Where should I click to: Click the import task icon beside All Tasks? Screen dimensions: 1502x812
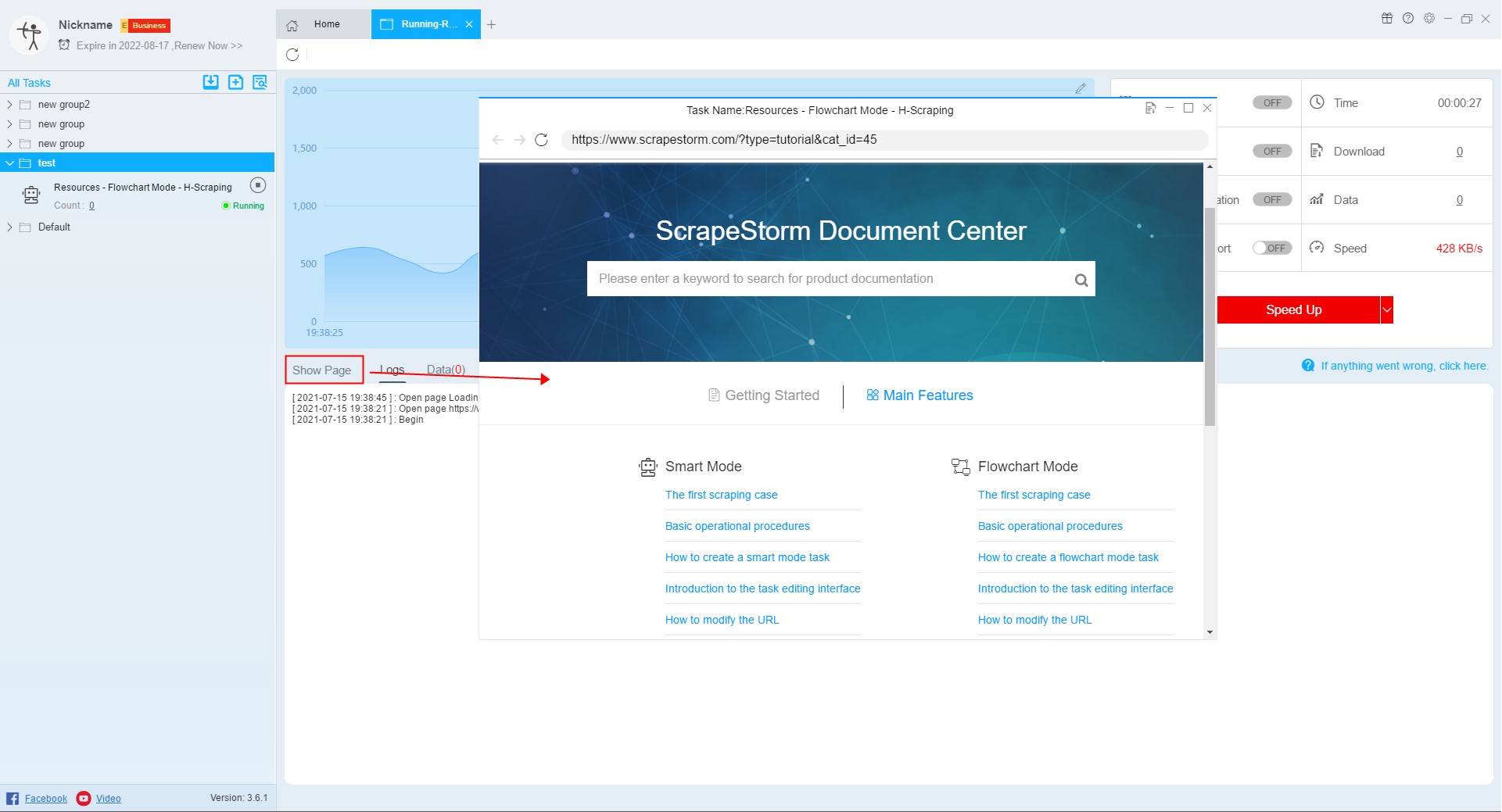[x=210, y=82]
